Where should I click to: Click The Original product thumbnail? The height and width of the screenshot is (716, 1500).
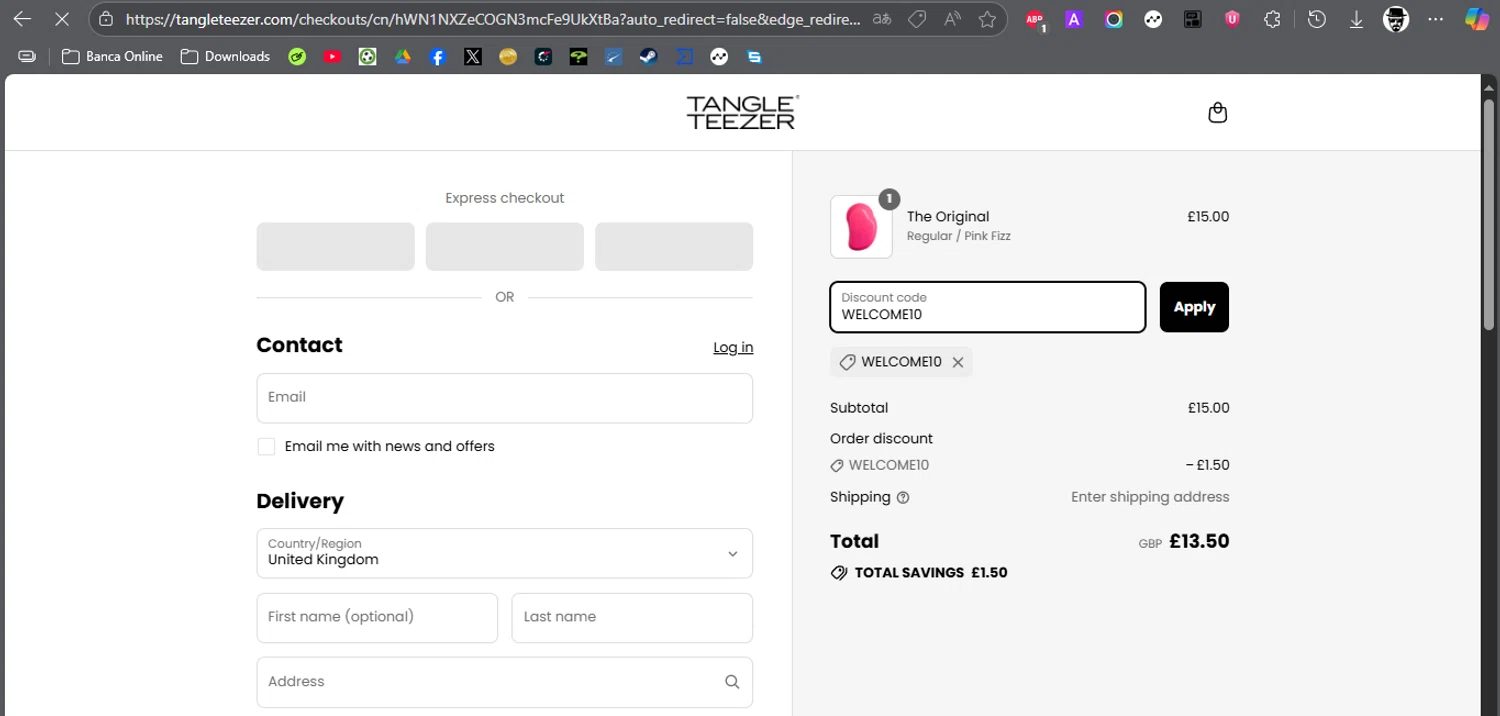pyautogui.click(x=861, y=227)
